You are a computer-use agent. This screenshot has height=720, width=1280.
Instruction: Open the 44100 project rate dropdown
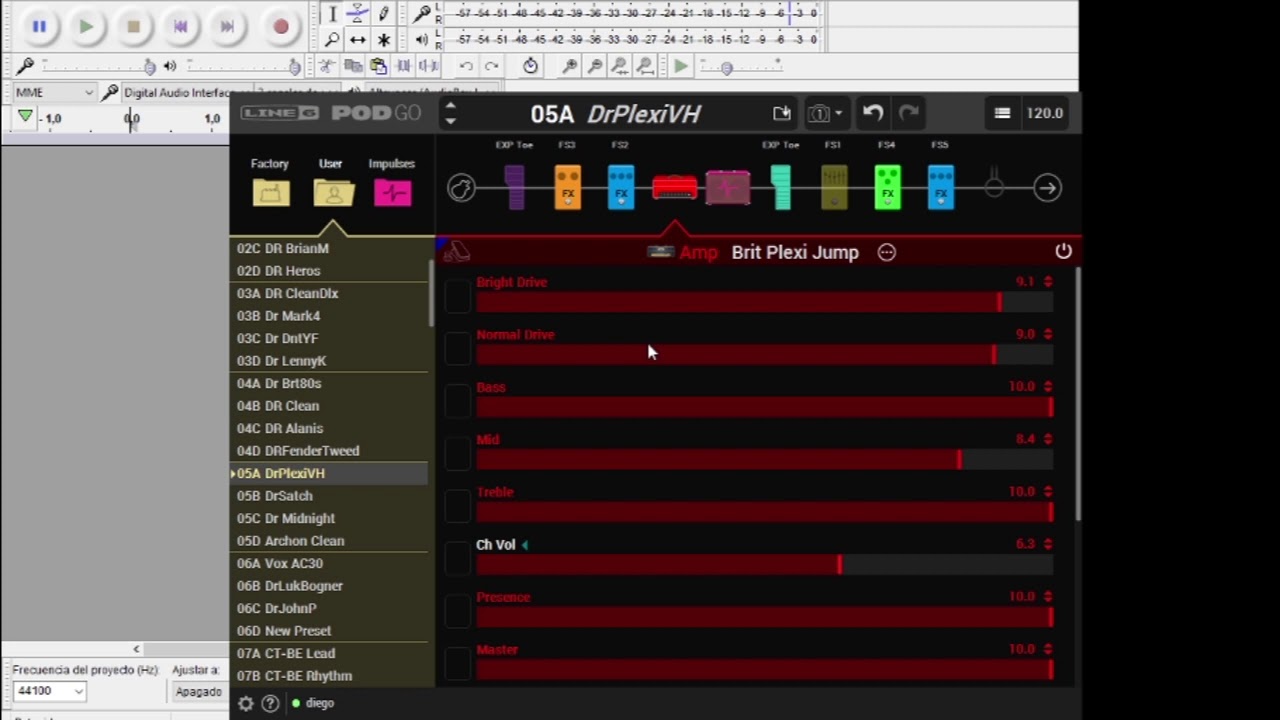[49, 691]
